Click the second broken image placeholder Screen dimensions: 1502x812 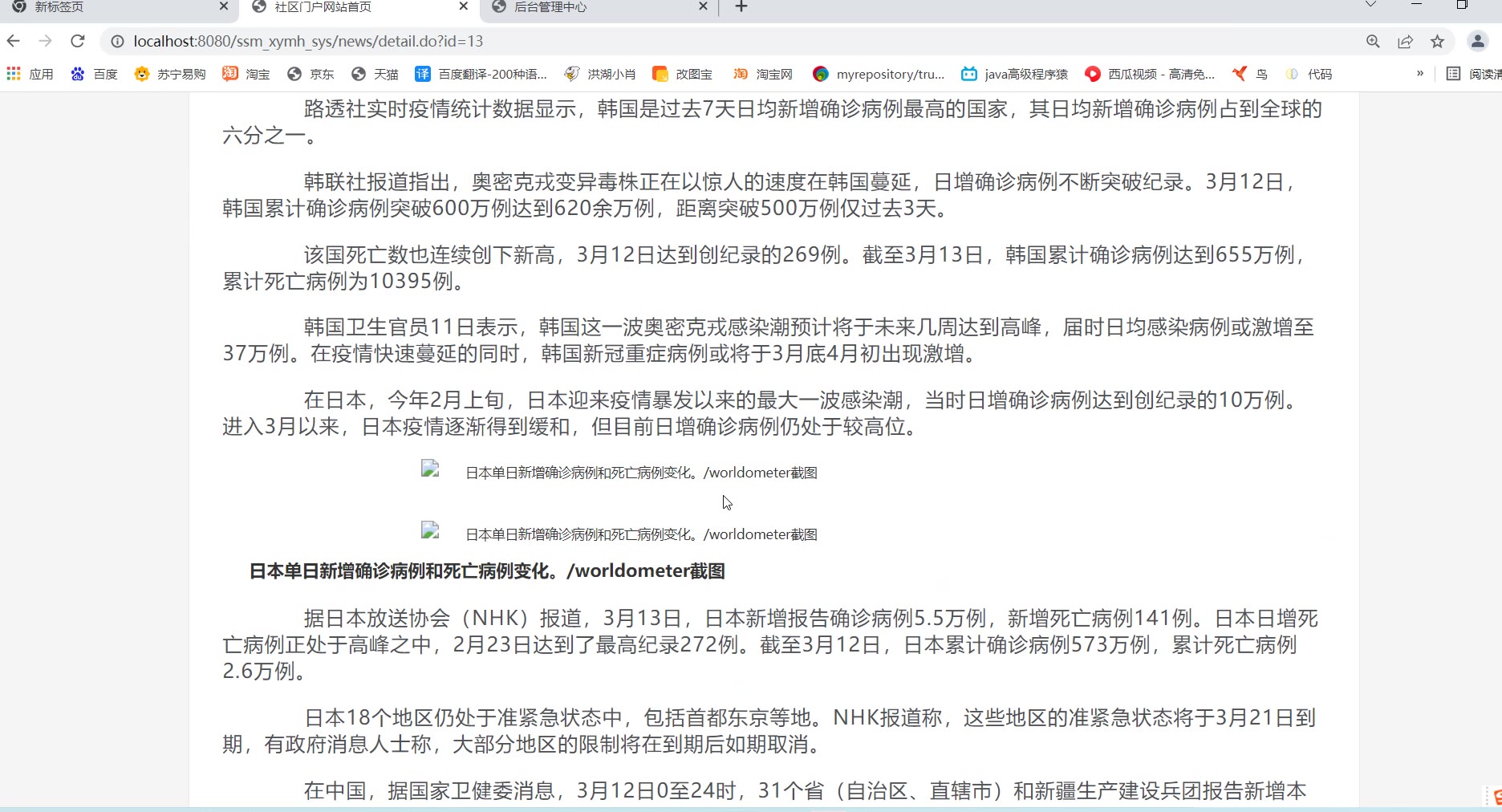[430, 530]
